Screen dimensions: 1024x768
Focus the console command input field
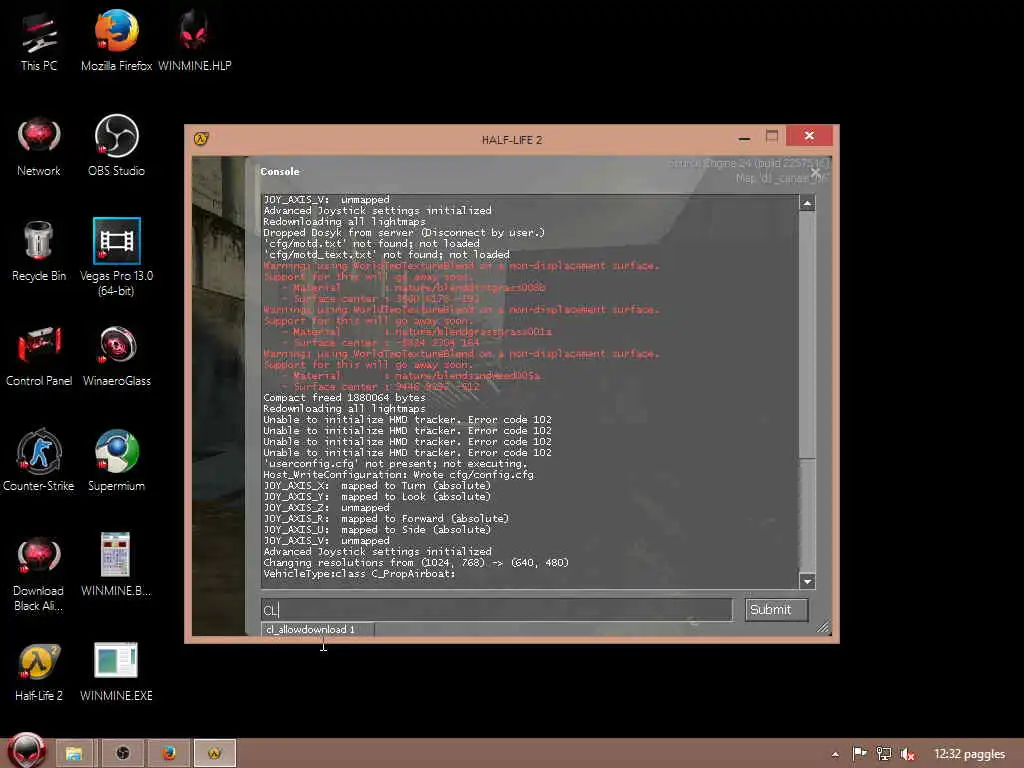point(496,610)
